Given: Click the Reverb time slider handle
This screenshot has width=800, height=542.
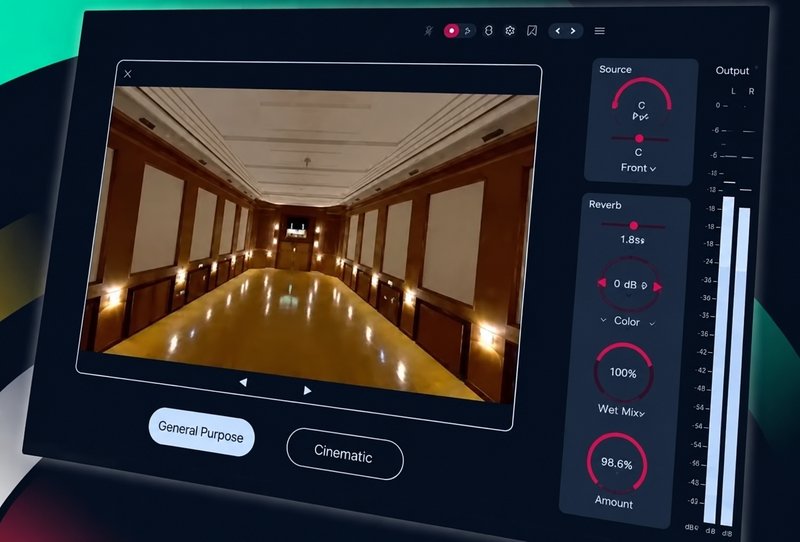Looking at the screenshot, I should pos(633,225).
